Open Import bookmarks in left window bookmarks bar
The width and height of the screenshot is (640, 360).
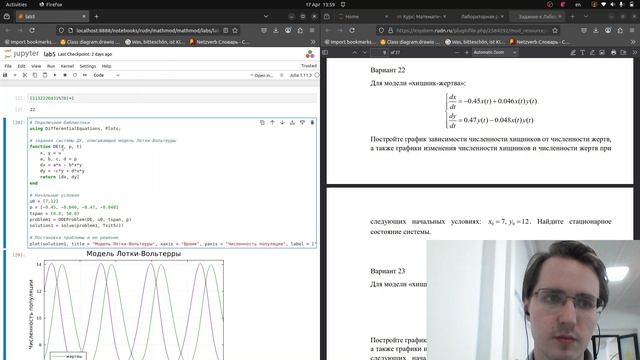(29, 42)
